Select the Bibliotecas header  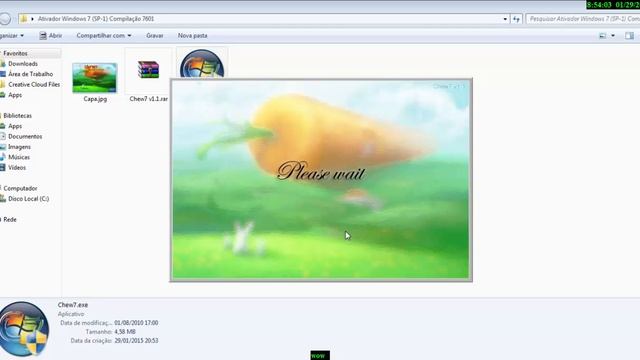click(18, 116)
